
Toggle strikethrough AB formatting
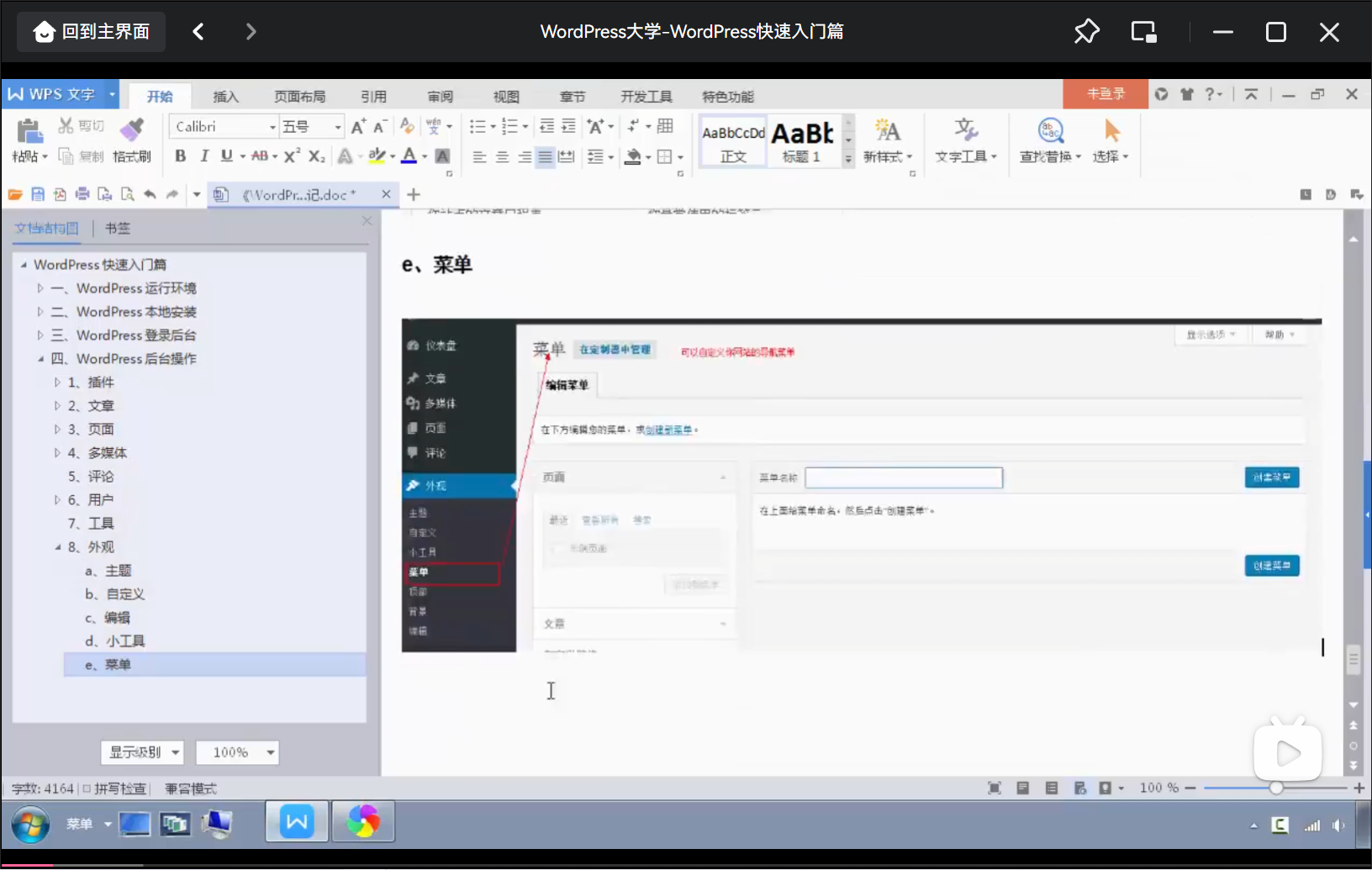[x=260, y=156]
